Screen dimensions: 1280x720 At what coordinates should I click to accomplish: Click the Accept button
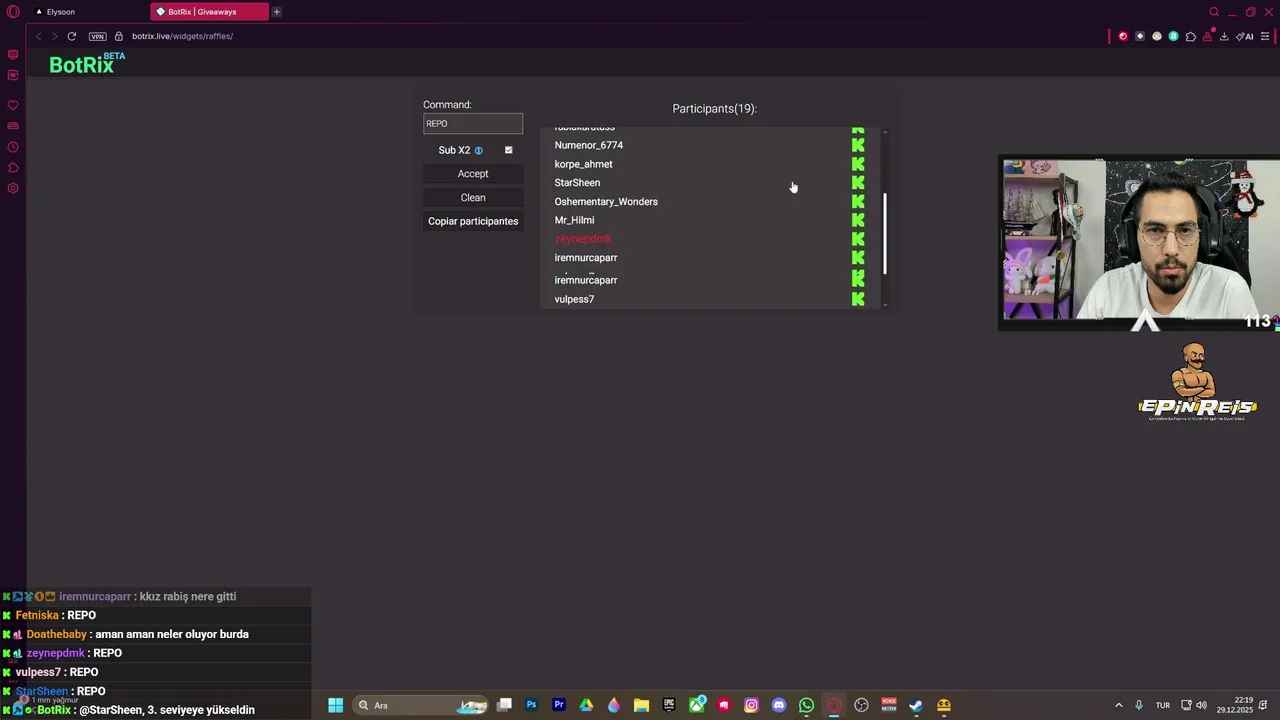[x=473, y=174]
